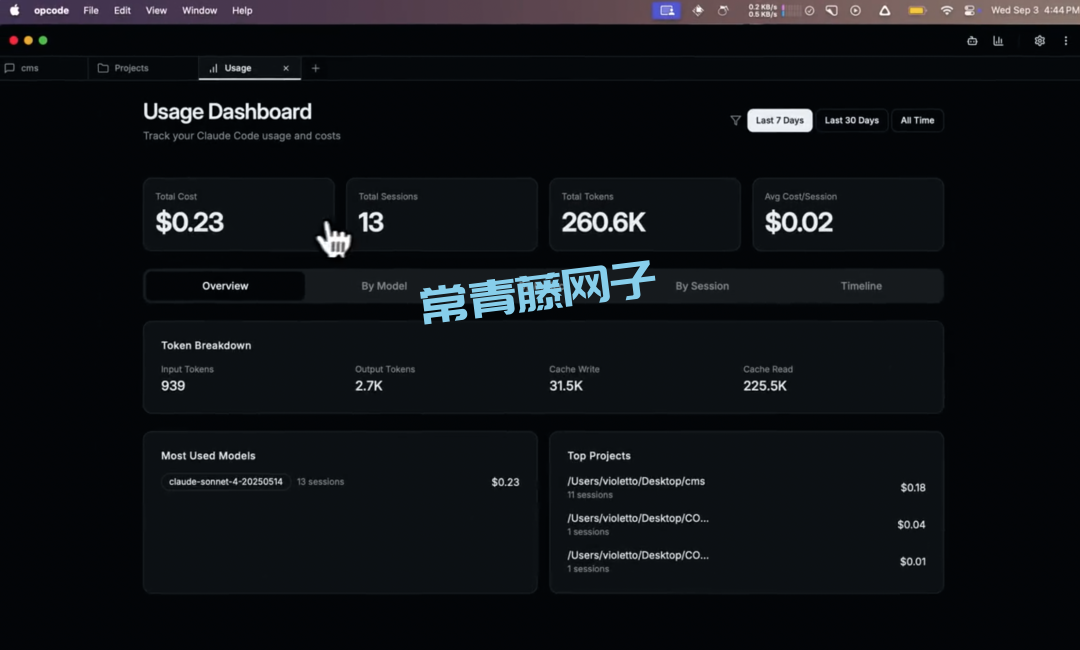The image size is (1080, 650).
Task: Go to the Timeline tab
Action: coord(861,286)
